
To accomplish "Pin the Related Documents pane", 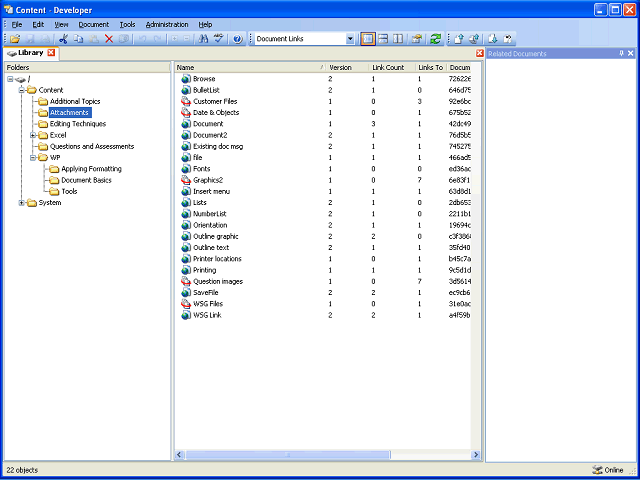I will coord(622,53).
